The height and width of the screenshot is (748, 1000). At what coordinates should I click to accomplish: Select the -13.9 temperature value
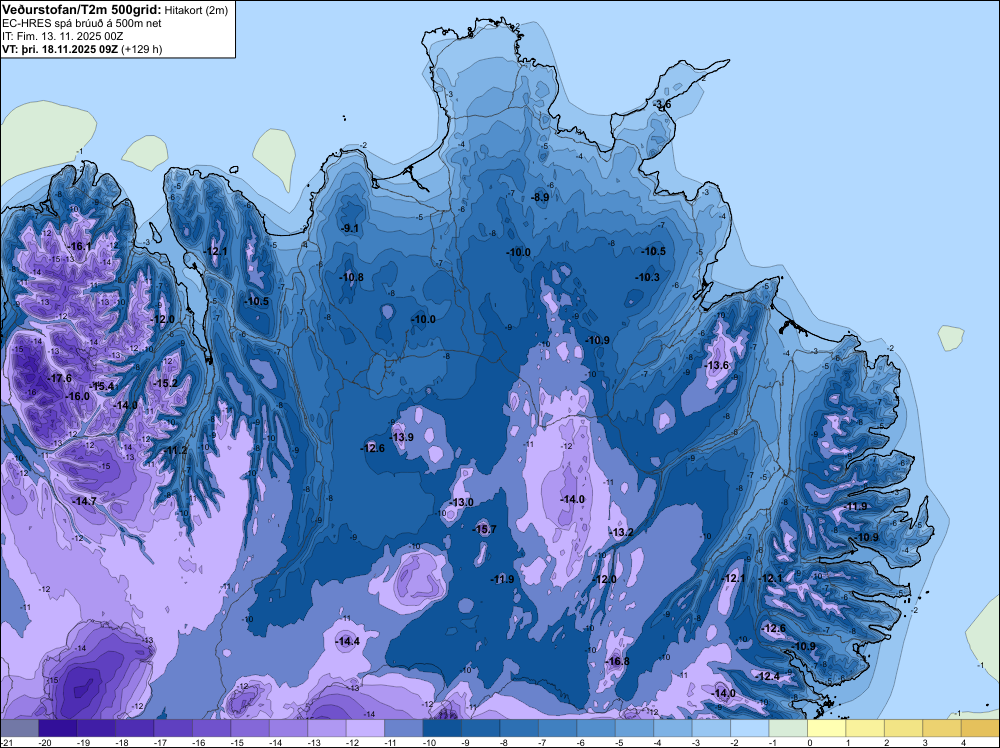(402, 437)
